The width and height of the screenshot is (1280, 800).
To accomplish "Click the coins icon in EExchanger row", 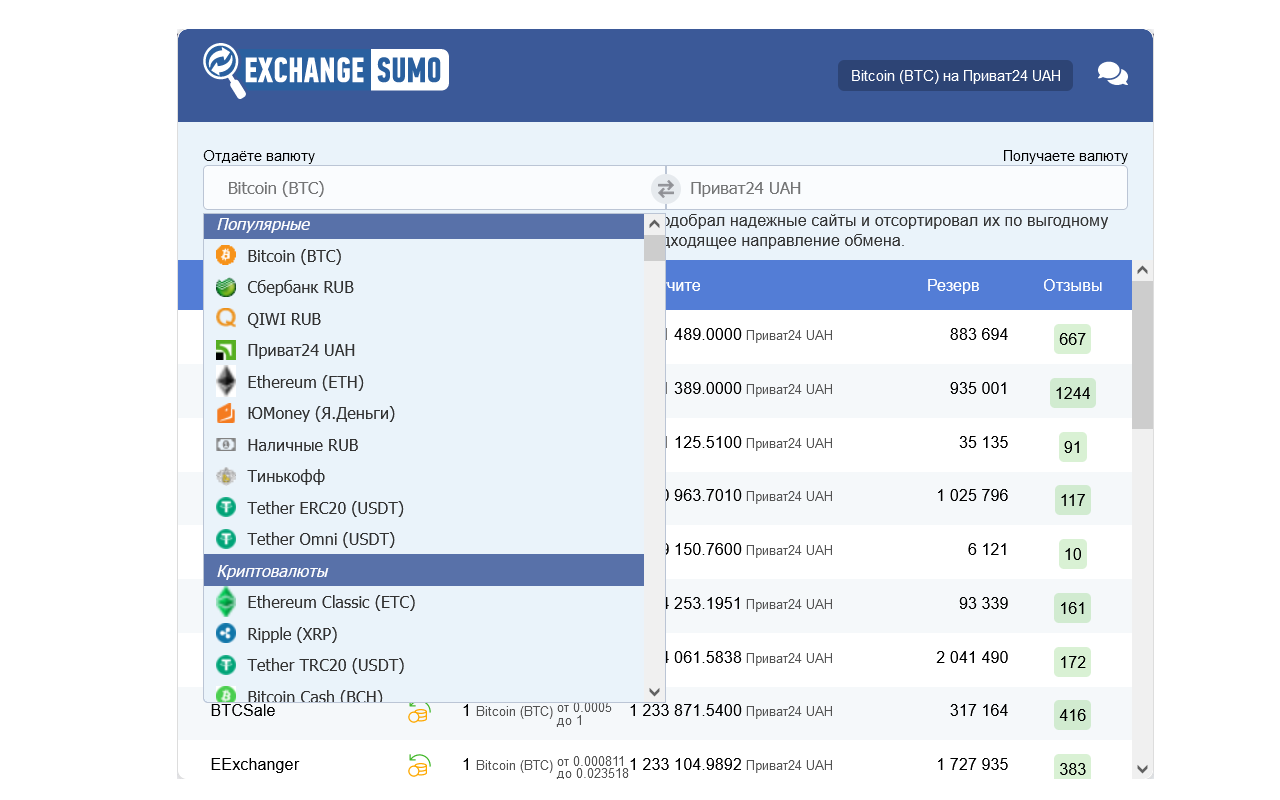I will (x=418, y=765).
